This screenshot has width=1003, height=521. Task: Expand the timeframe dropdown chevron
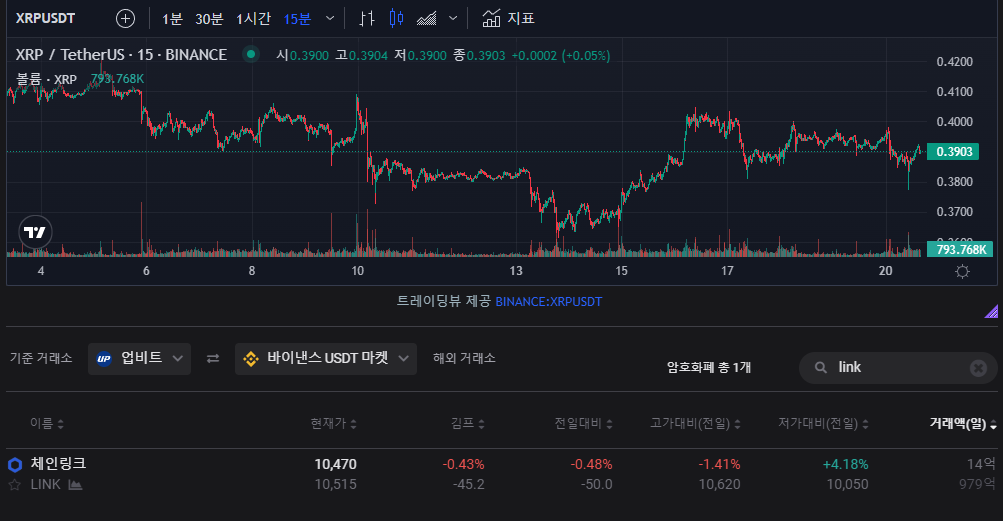pyautogui.click(x=330, y=19)
